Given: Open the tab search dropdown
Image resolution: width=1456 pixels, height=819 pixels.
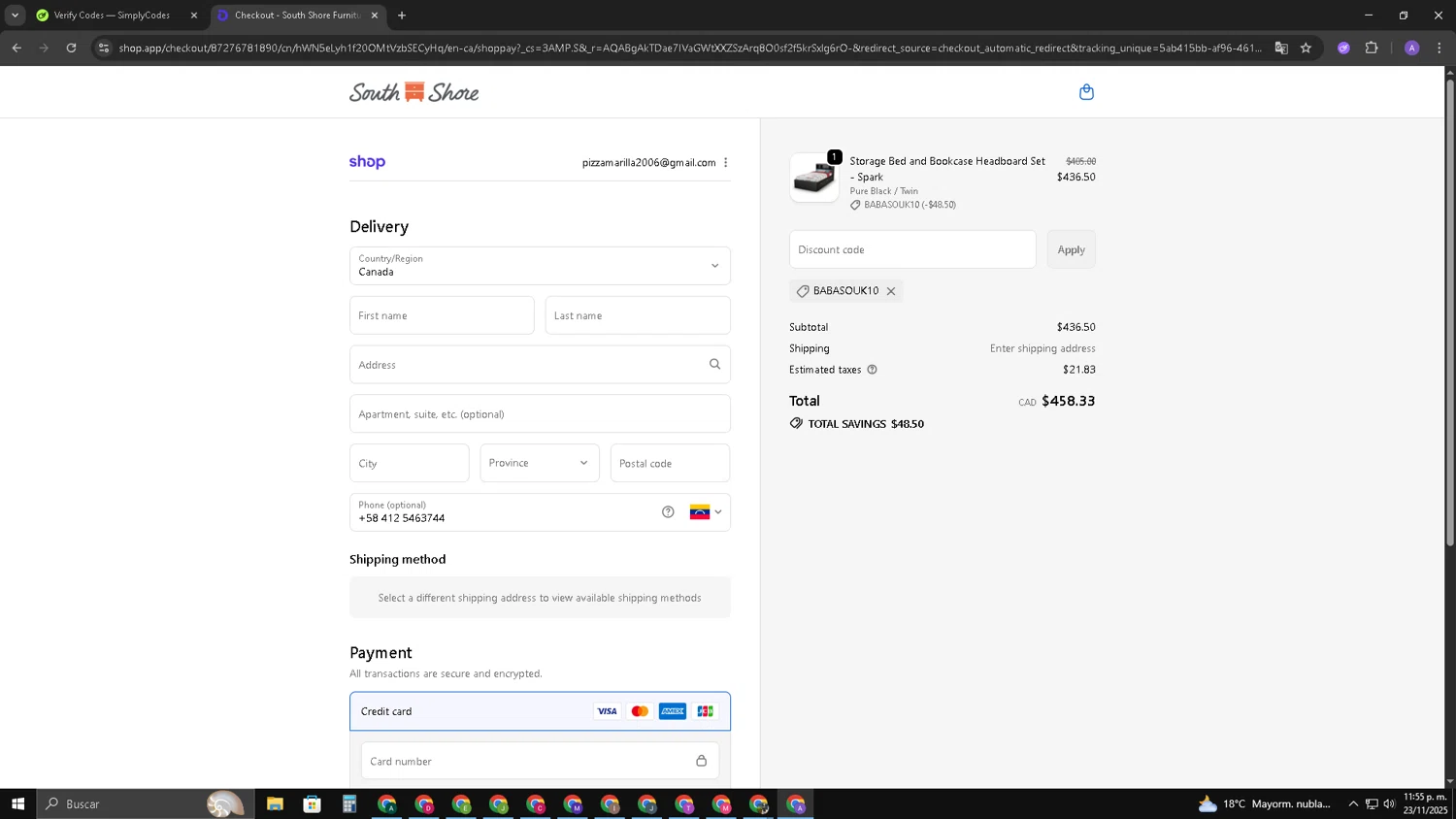Looking at the screenshot, I should click(x=15, y=16).
